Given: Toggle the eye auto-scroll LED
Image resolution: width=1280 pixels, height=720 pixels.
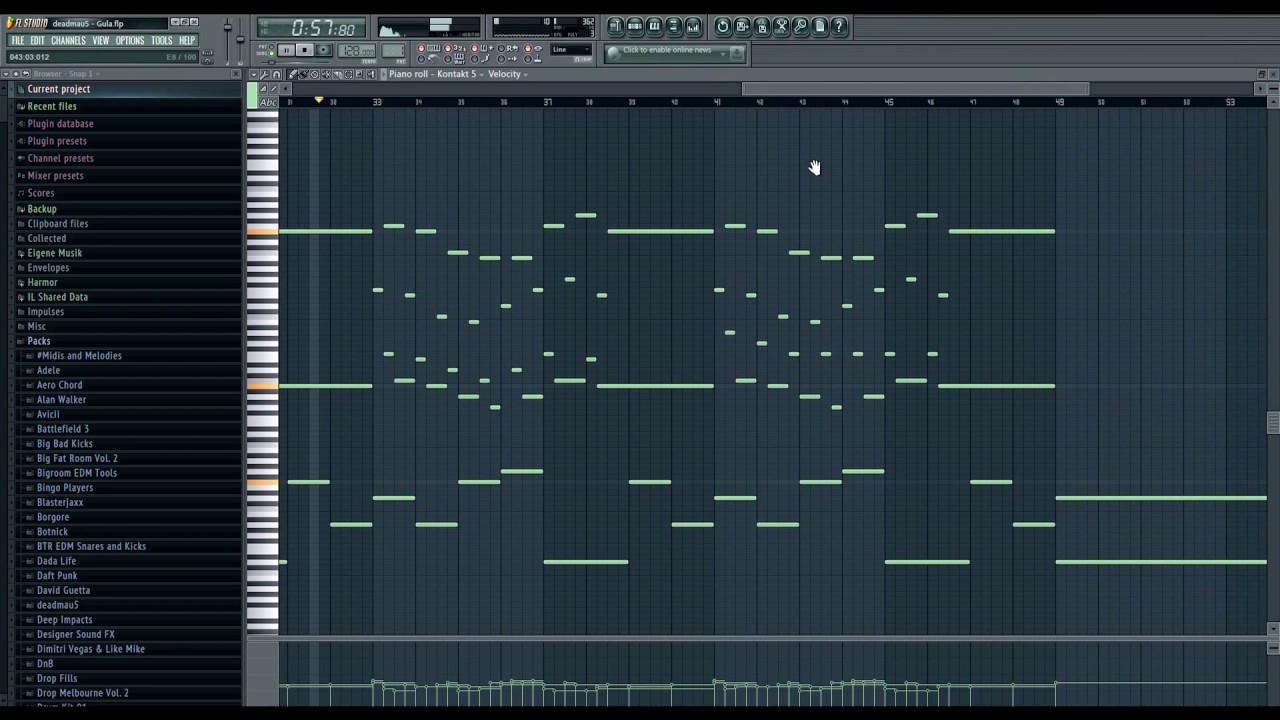Looking at the screenshot, I should 528,49.
